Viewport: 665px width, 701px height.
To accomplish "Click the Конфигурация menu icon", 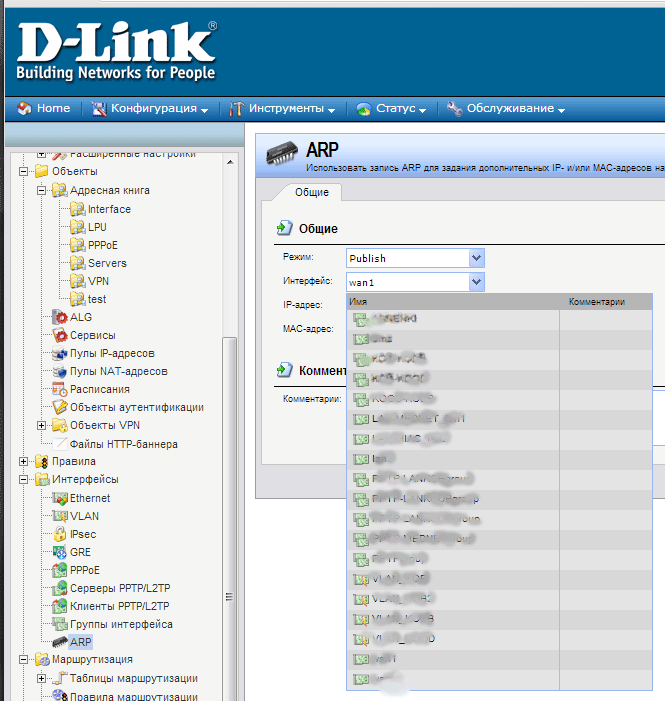I will tap(99, 109).
